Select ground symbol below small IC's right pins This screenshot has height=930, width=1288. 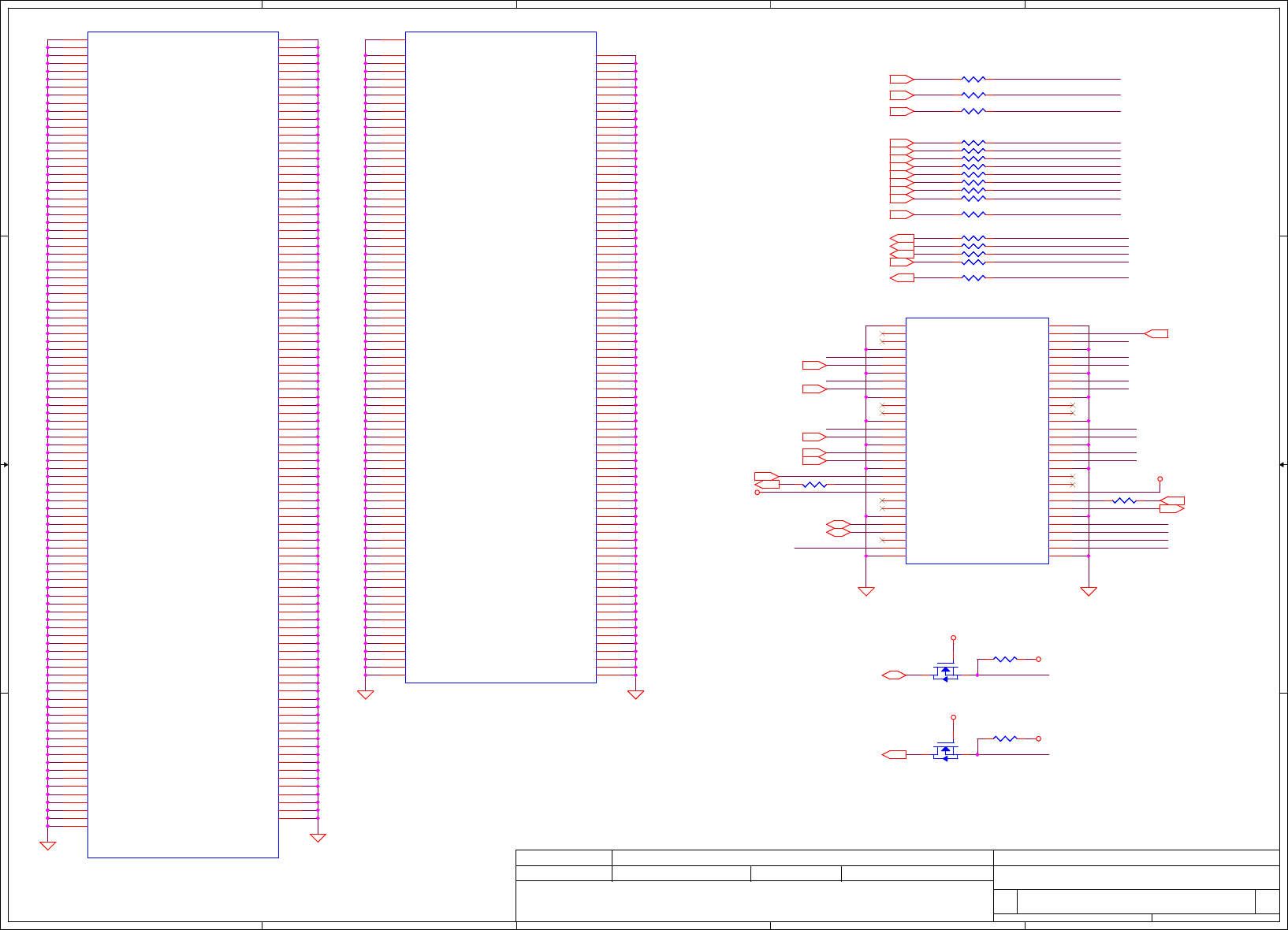point(1089,592)
